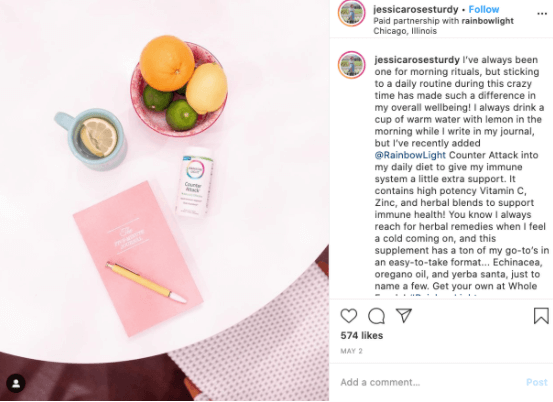Click the Counter Attack bottle in photo

pyautogui.click(x=194, y=182)
